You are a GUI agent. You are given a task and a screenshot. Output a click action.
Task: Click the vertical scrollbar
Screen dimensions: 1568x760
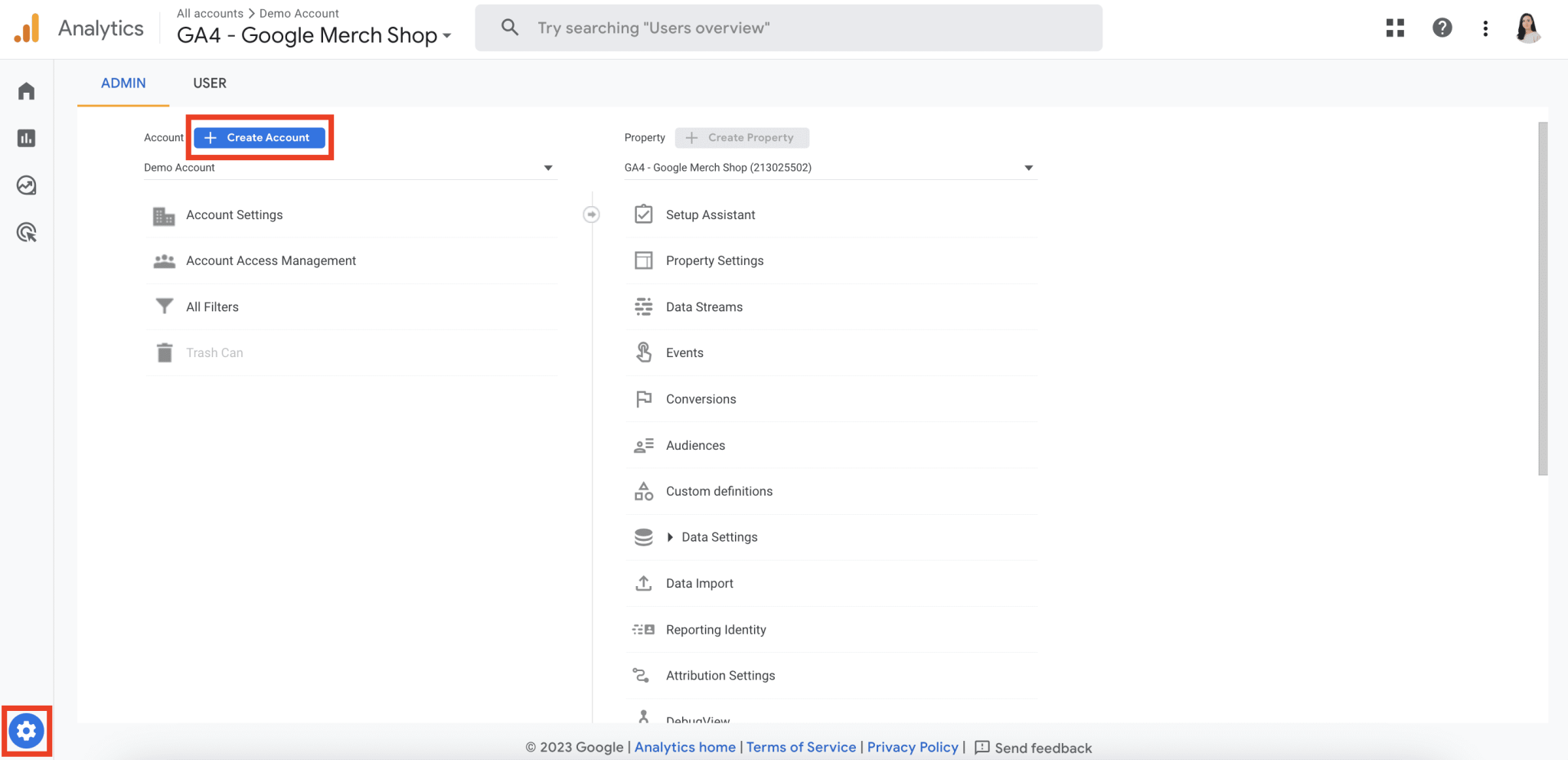pos(1543,299)
